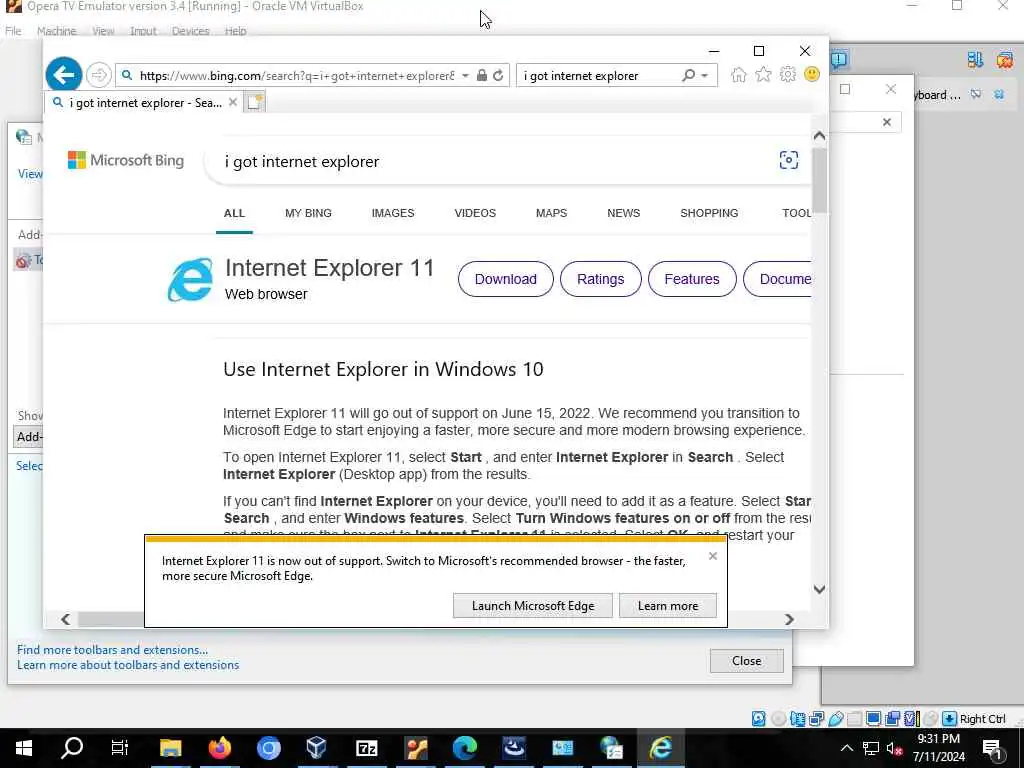Switch to MAPS tab

click(551, 213)
